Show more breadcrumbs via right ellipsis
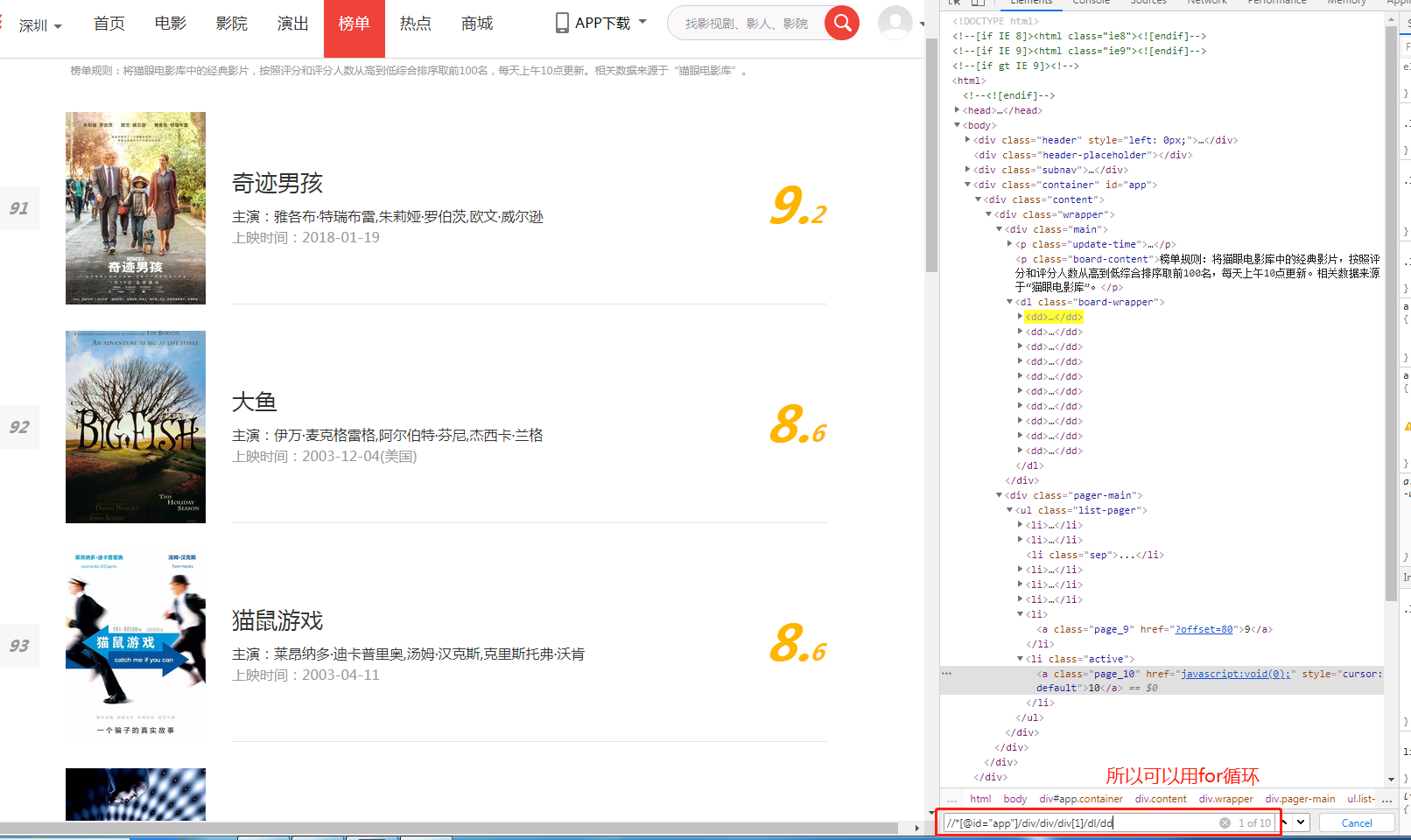Viewport: 1411px width, 840px height. (1386, 799)
